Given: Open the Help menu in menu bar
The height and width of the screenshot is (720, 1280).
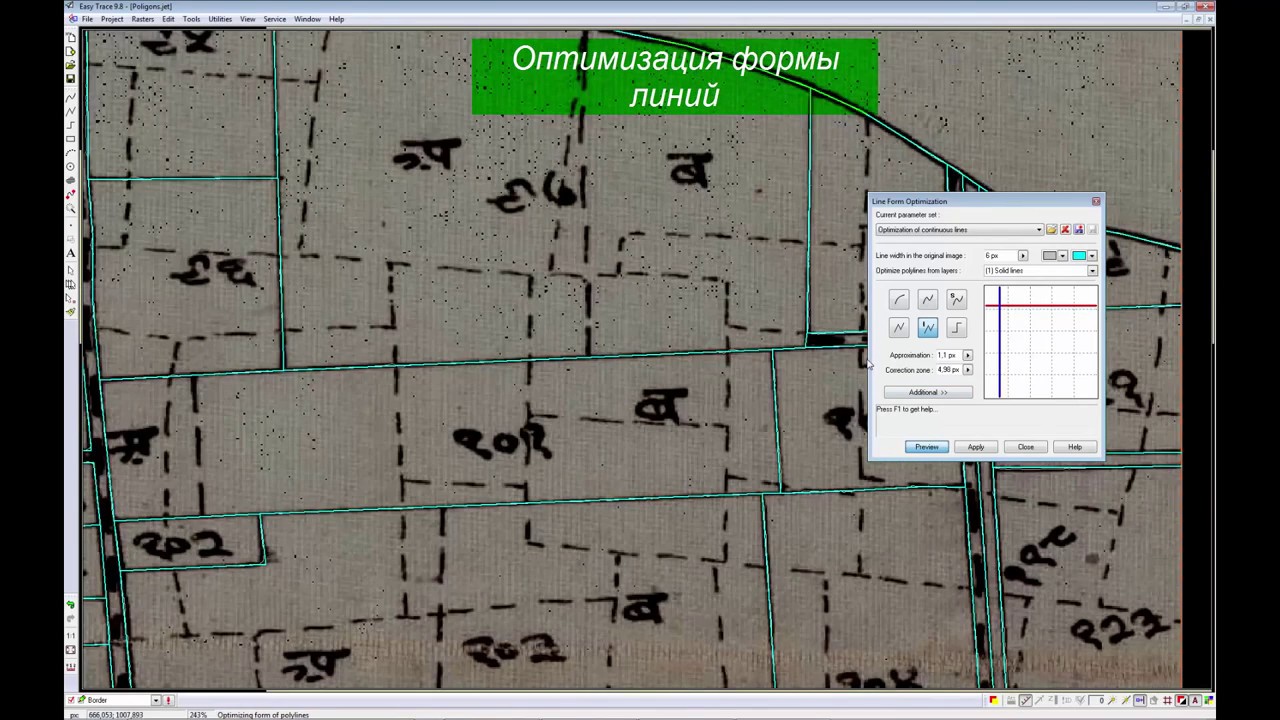Looking at the screenshot, I should [336, 19].
